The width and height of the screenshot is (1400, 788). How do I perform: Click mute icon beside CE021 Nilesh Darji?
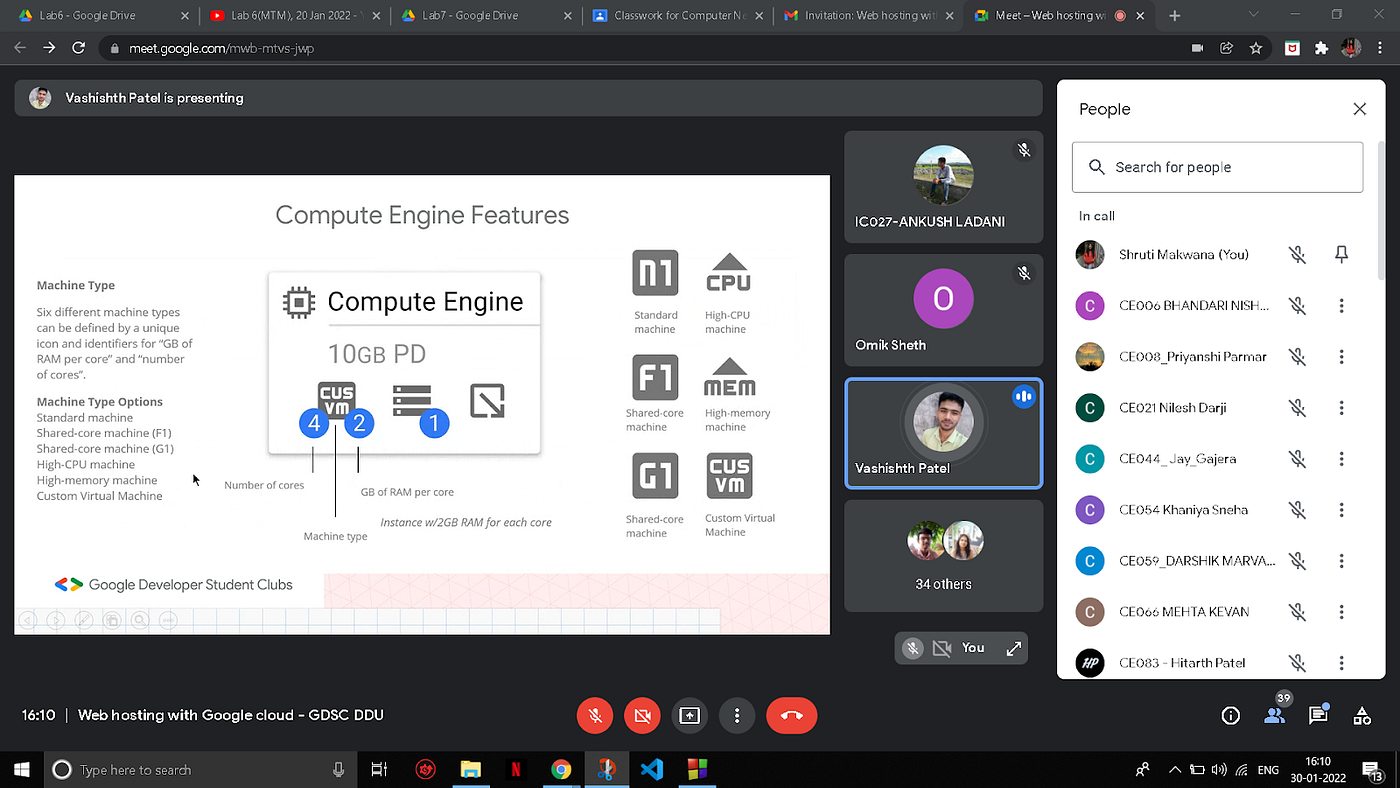coord(1297,408)
